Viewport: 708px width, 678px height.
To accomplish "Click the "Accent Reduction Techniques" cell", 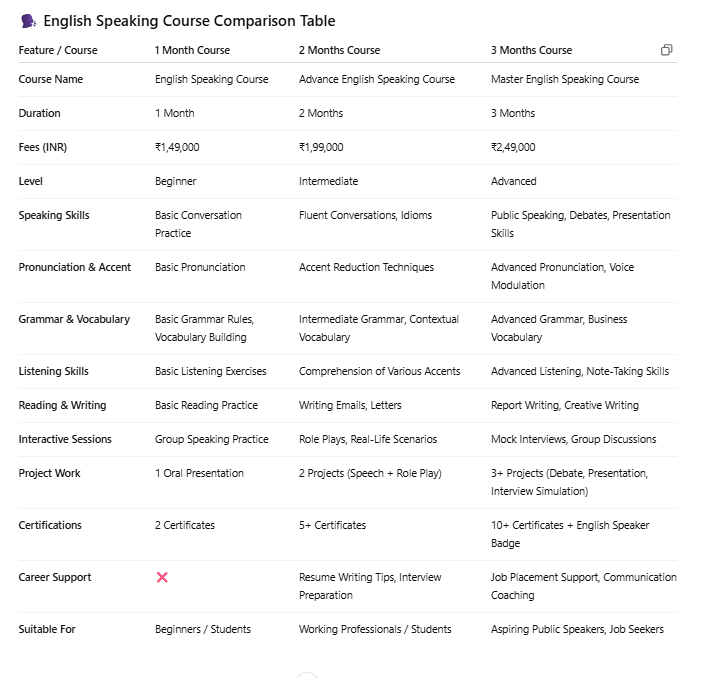I will coord(366,267).
